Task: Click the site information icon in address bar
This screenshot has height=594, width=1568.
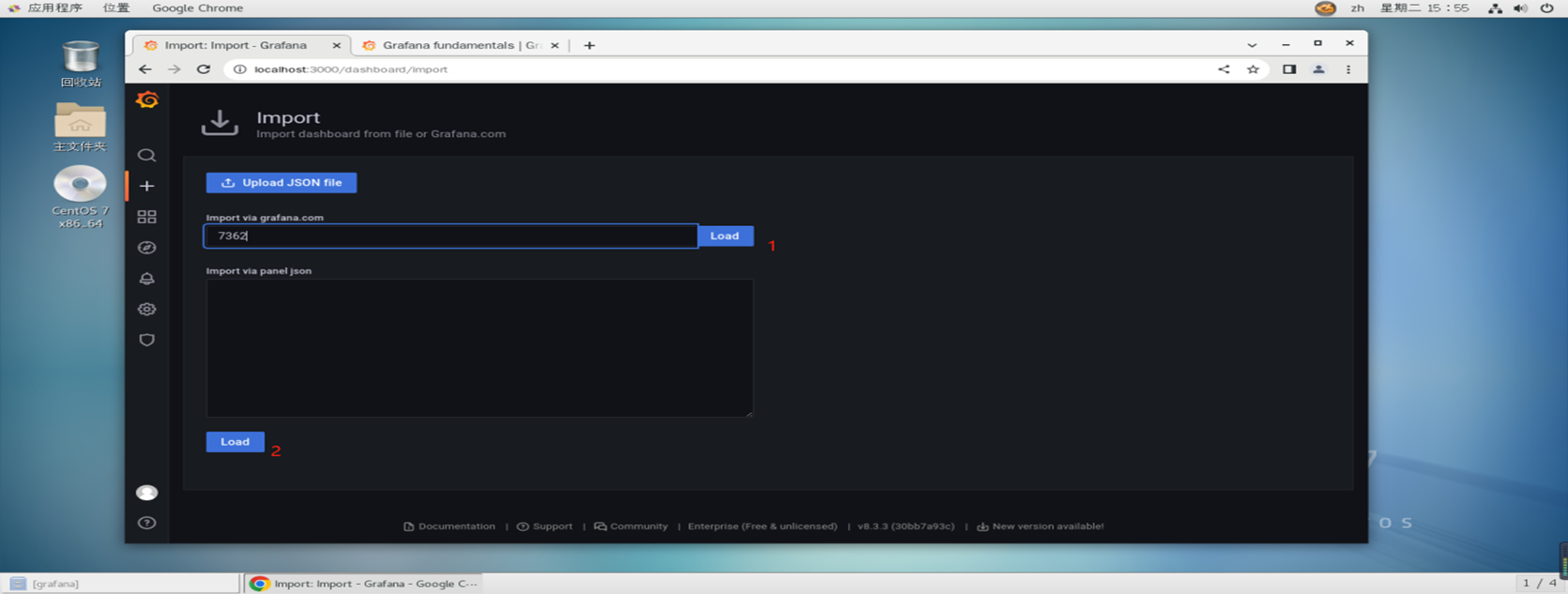Action: [240, 69]
